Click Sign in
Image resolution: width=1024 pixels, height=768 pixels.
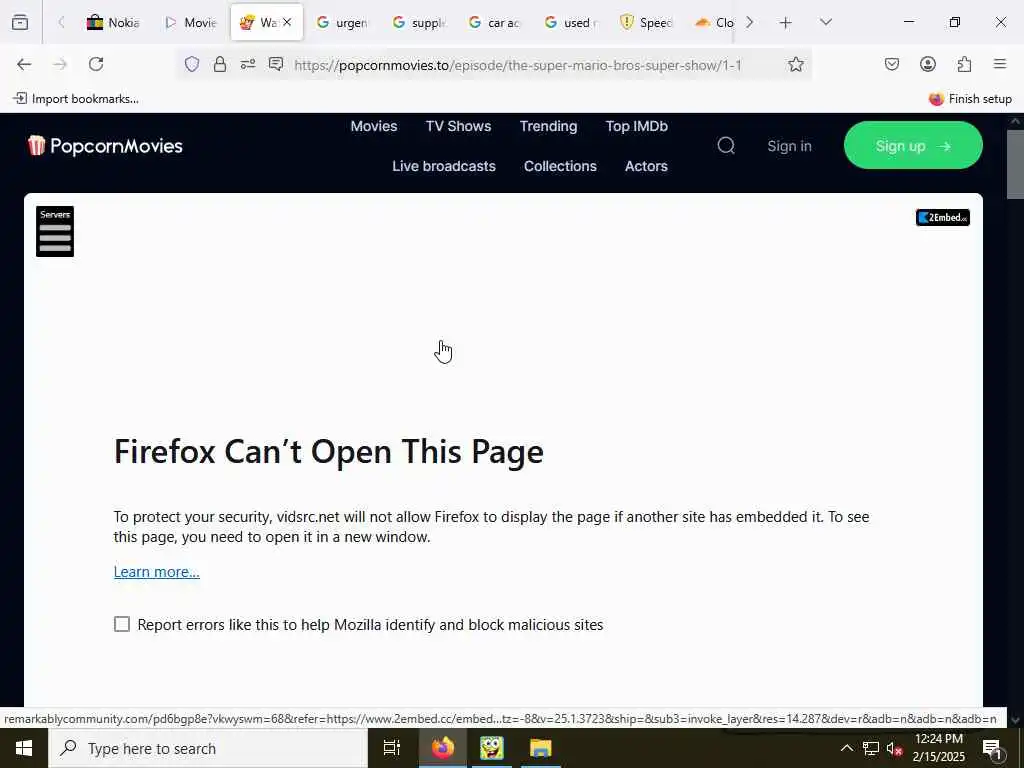click(790, 146)
